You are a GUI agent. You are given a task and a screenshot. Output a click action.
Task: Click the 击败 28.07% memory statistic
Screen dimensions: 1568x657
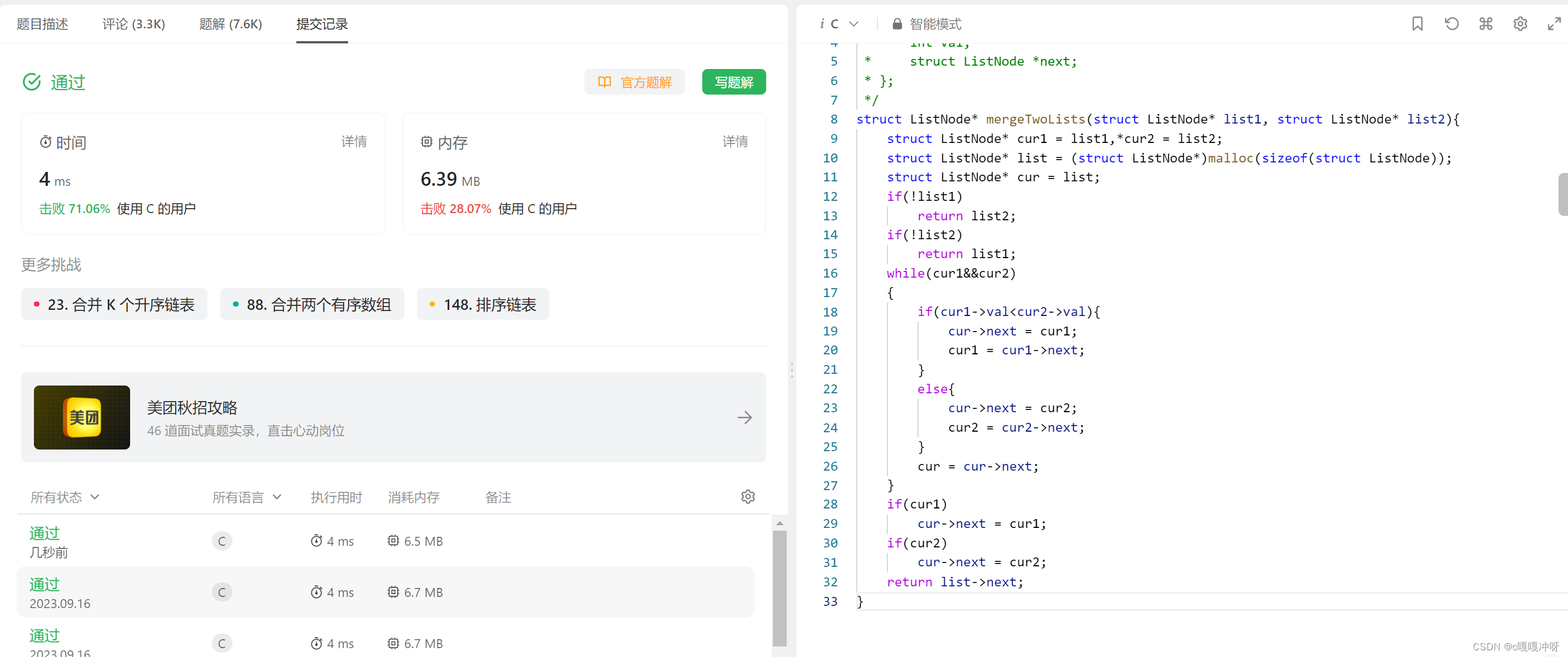point(455,208)
